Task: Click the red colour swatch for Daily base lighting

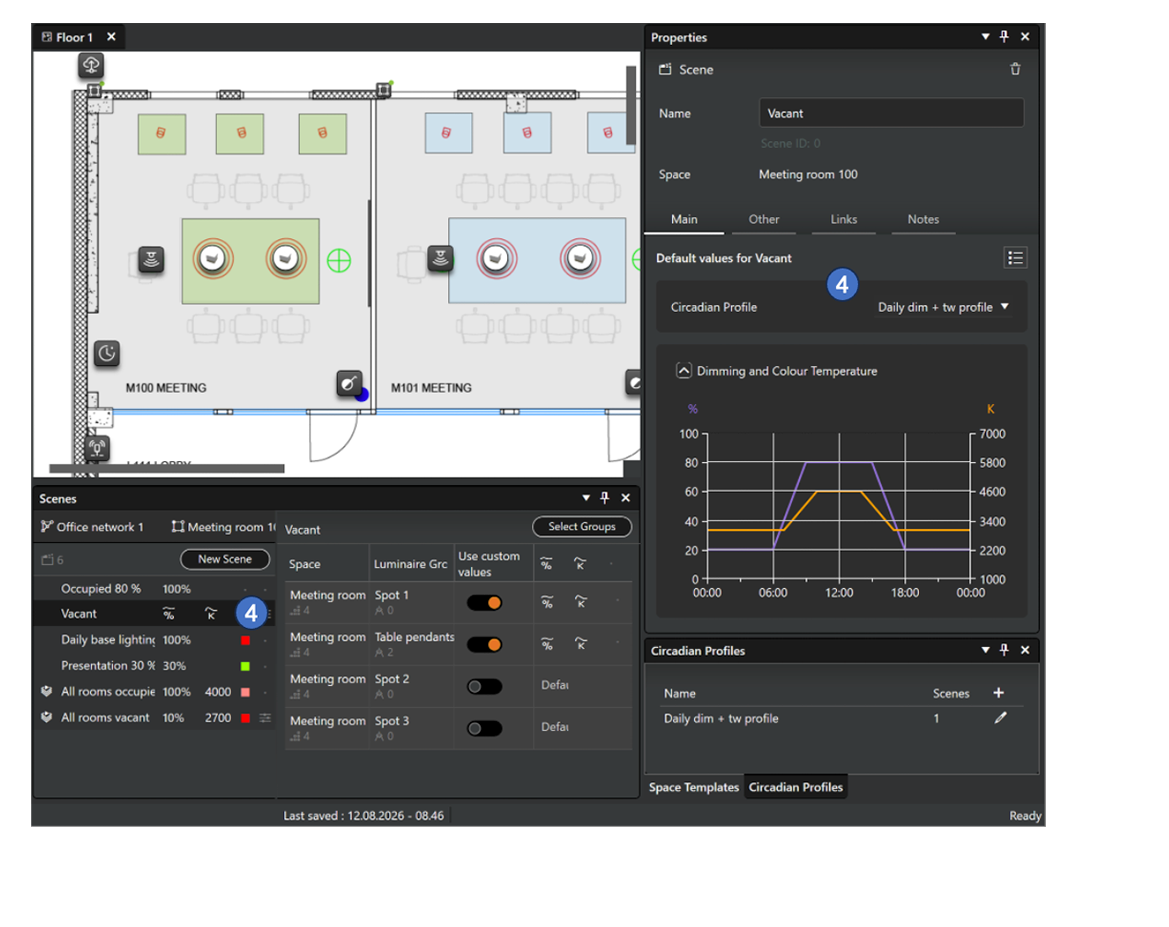Action: pos(245,640)
